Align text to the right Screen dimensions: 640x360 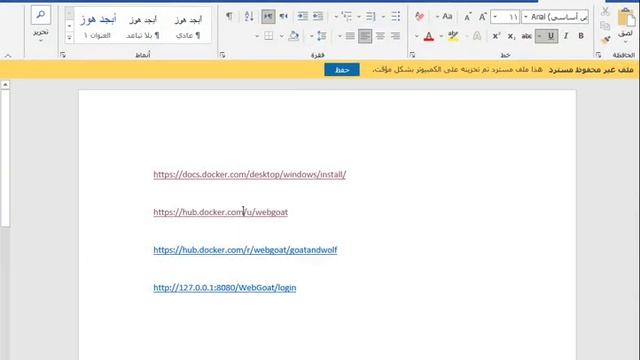pyautogui.click(x=395, y=36)
